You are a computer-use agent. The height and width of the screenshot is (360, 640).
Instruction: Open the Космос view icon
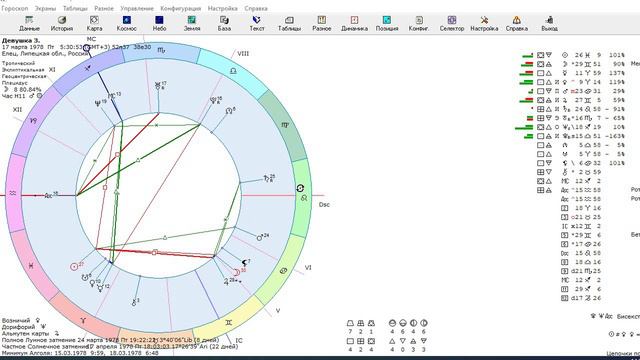pos(127,24)
